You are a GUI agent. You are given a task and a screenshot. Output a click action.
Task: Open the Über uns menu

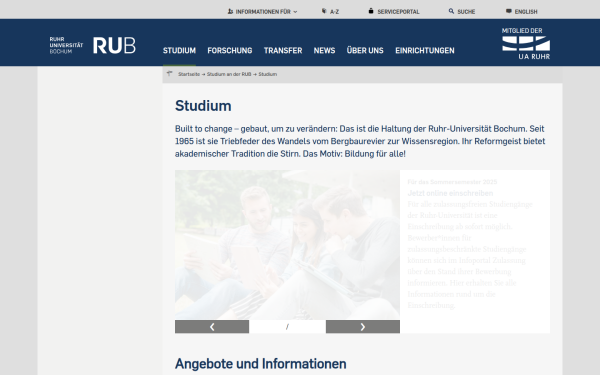tap(365, 51)
